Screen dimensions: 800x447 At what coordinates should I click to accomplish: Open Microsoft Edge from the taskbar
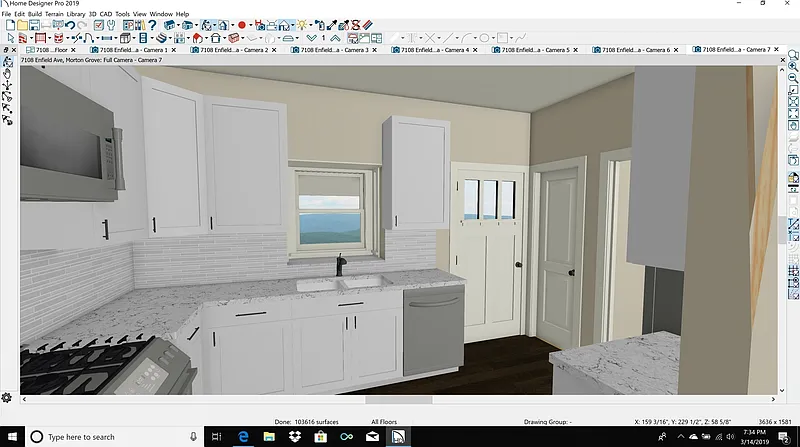(x=243, y=437)
